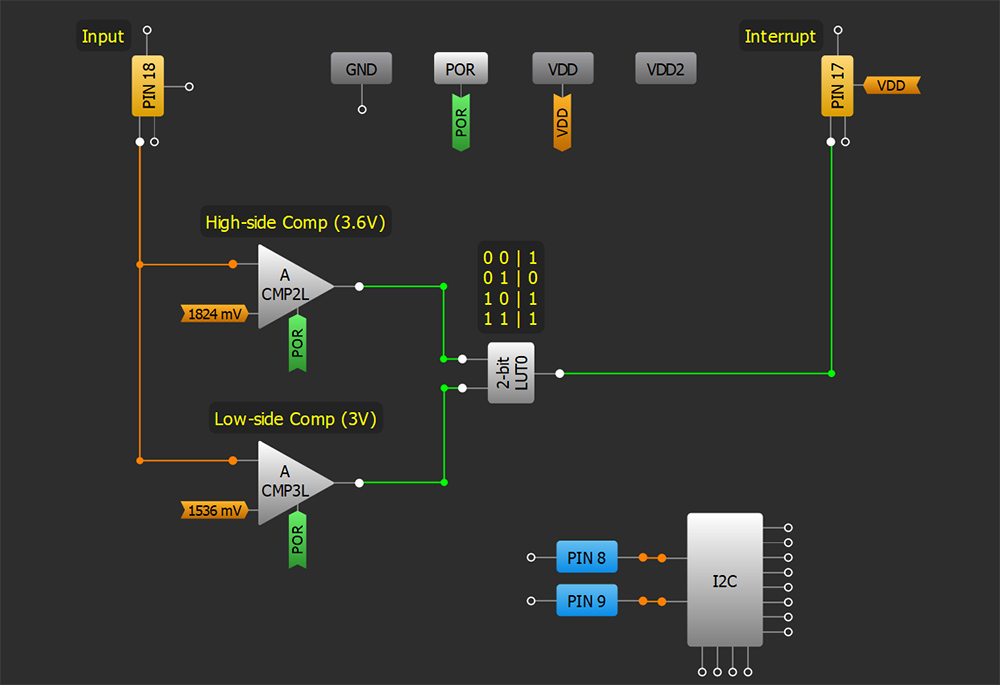This screenshot has height=685, width=1000.
Task: Select the High-side Comp (3.6V) label
Action: [x=294, y=223]
